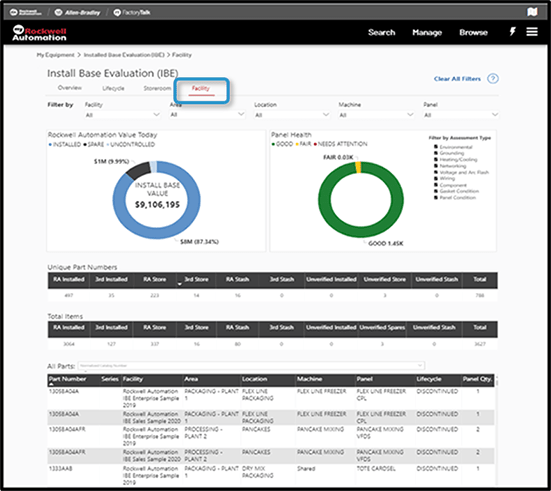The height and width of the screenshot is (491, 551).
Task: Toggle the Component assessment checkbox
Action: (x=436, y=185)
